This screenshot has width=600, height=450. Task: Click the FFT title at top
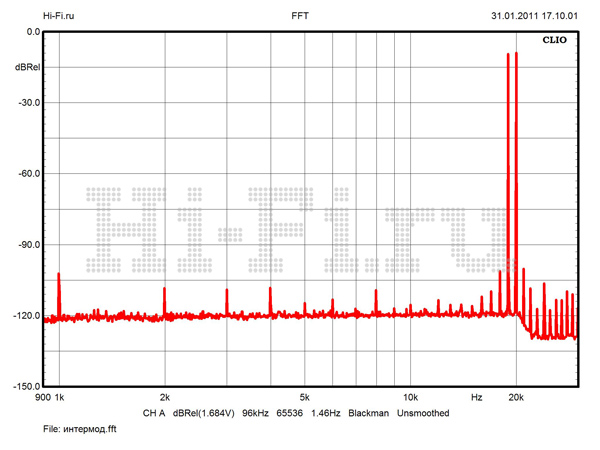click(x=300, y=16)
